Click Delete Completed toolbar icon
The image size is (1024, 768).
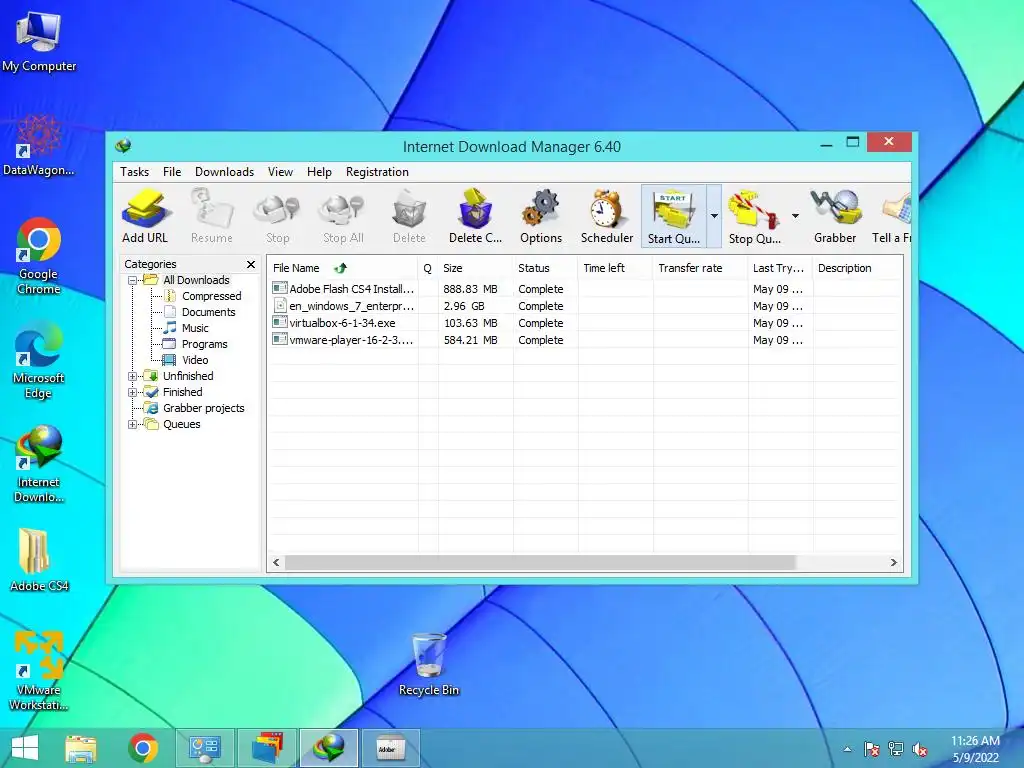click(x=475, y=216)
